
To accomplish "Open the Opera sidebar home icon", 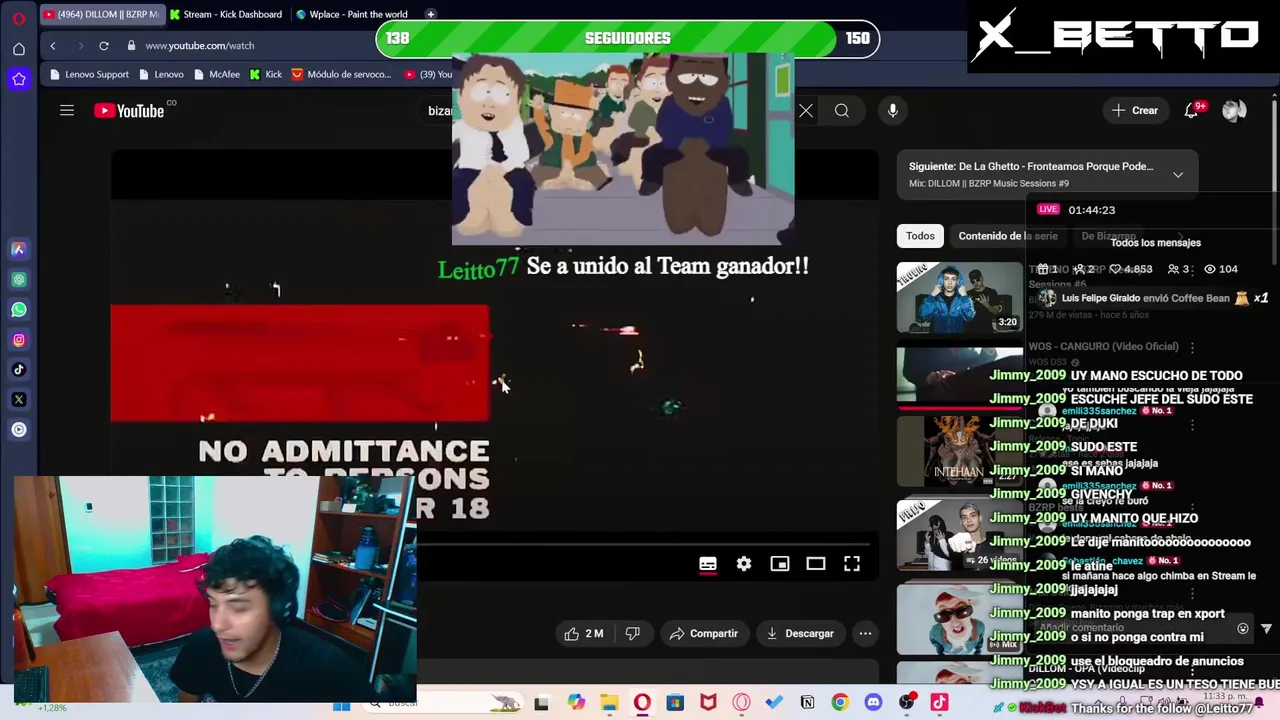I will [19, 48].
